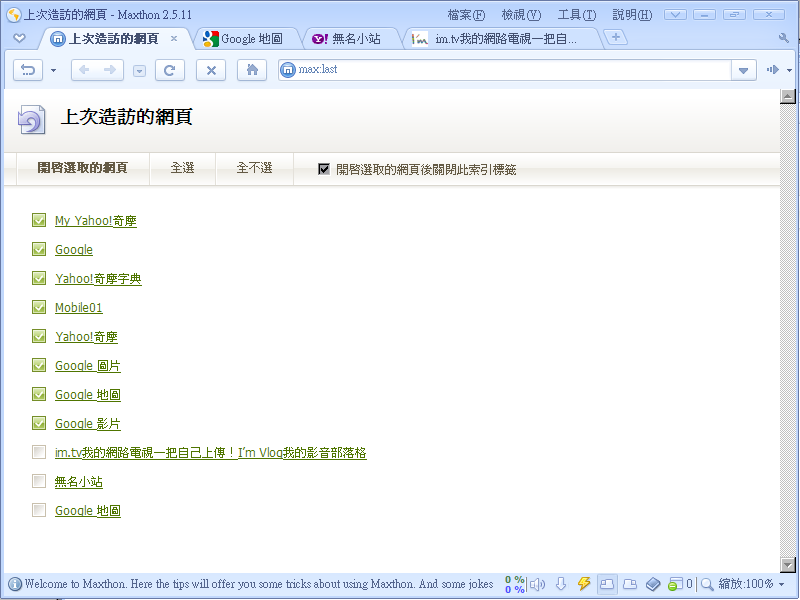800x600 pixels.
Task: Uncheck the Google 圖片 checkbox
Action: click(39, 365)
